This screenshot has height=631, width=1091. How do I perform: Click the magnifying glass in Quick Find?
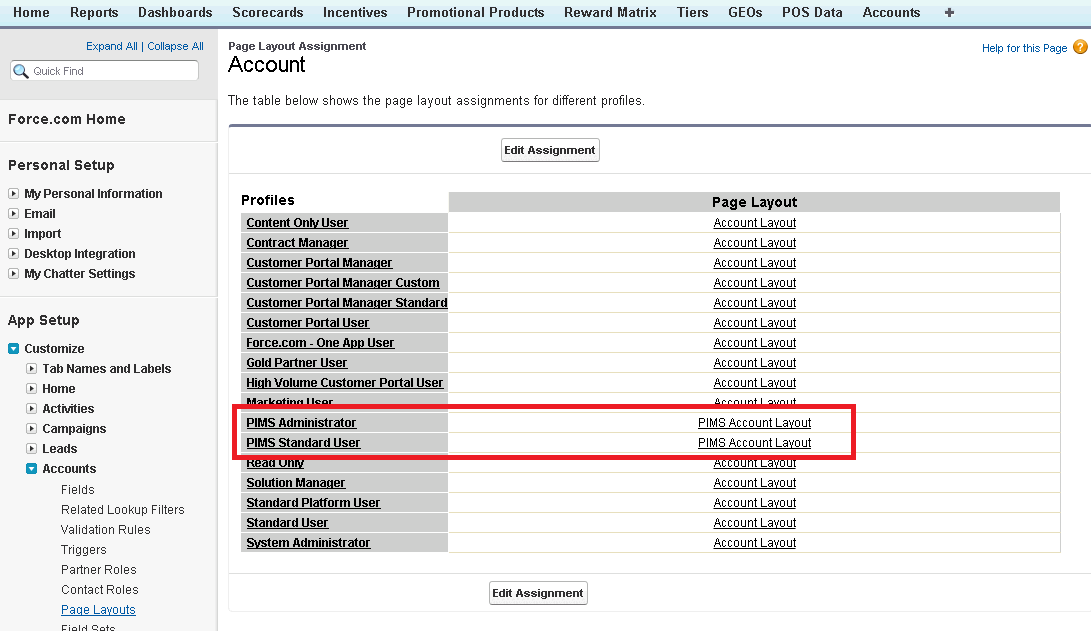coord(21,71)
